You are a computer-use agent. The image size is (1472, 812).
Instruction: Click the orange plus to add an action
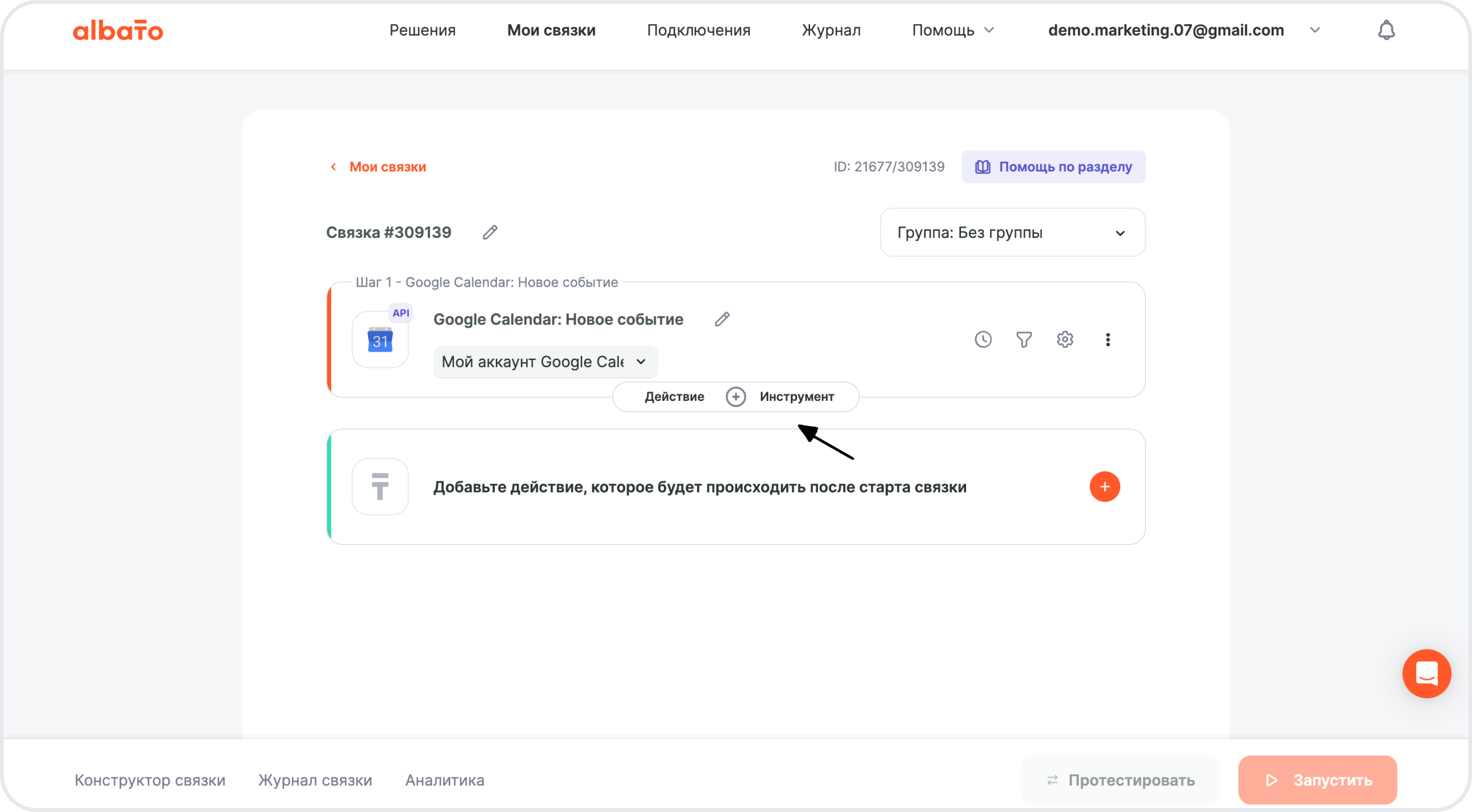(x=1104, y=487)
